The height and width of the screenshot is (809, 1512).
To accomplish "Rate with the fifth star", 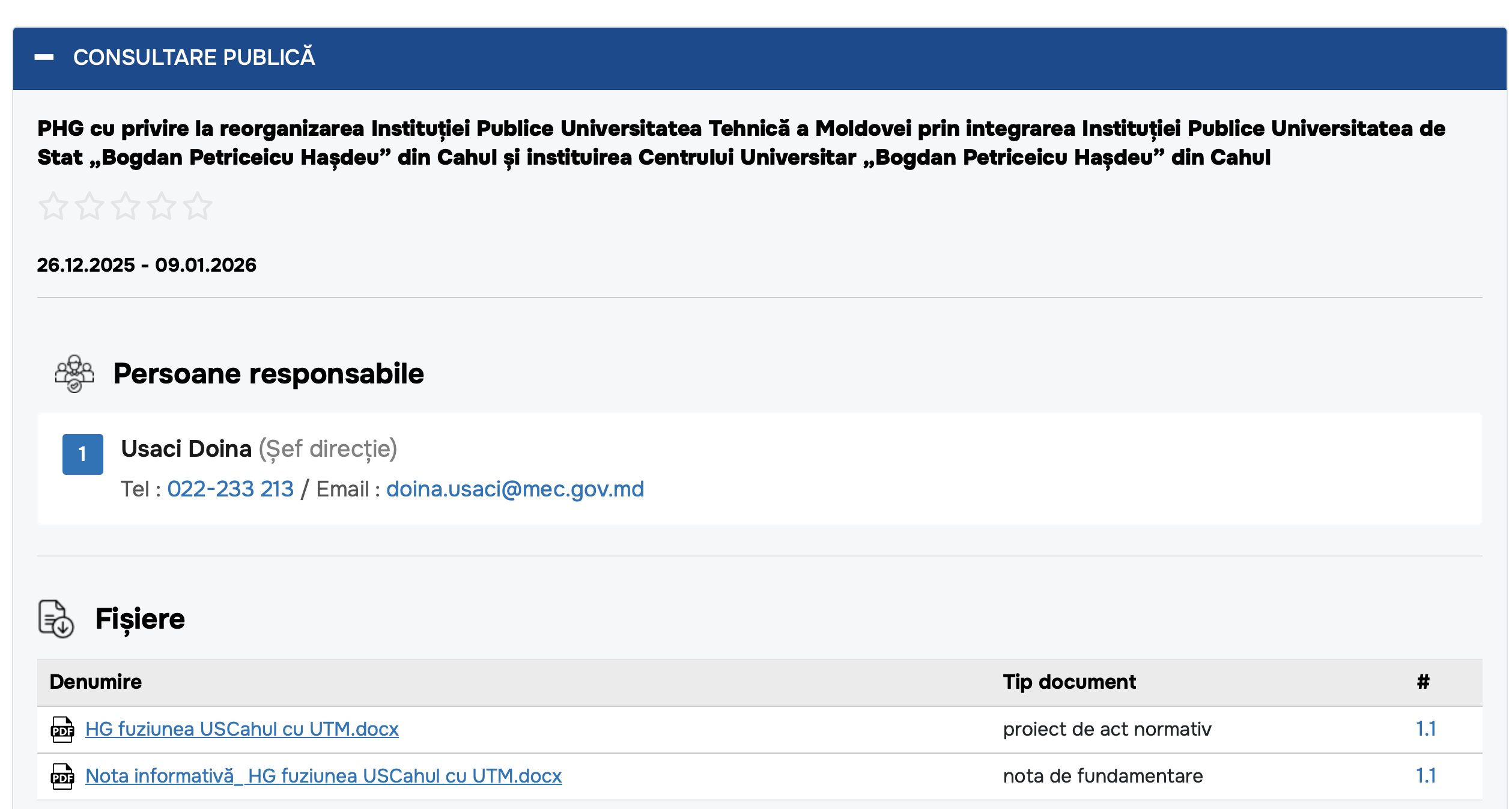I will tap(198, 206).
